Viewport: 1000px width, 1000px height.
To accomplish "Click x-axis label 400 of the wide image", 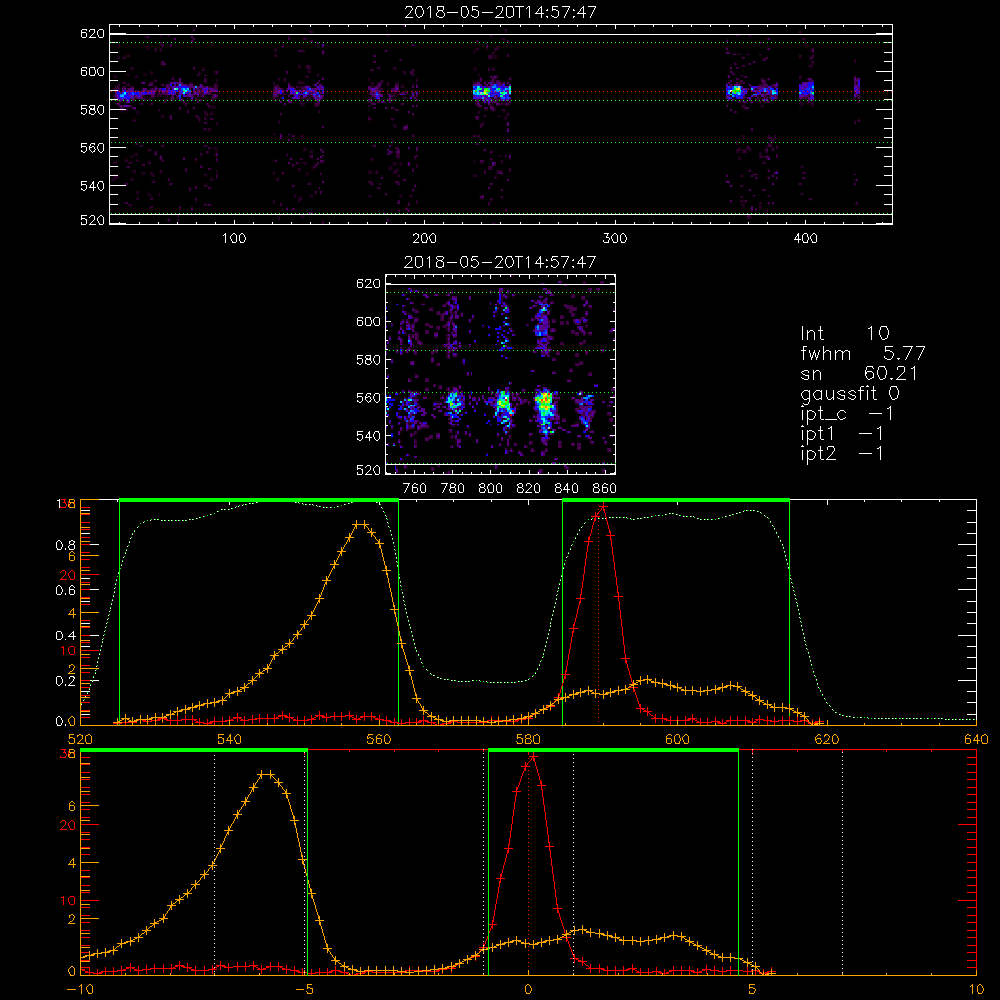I will tap(805, 239).
